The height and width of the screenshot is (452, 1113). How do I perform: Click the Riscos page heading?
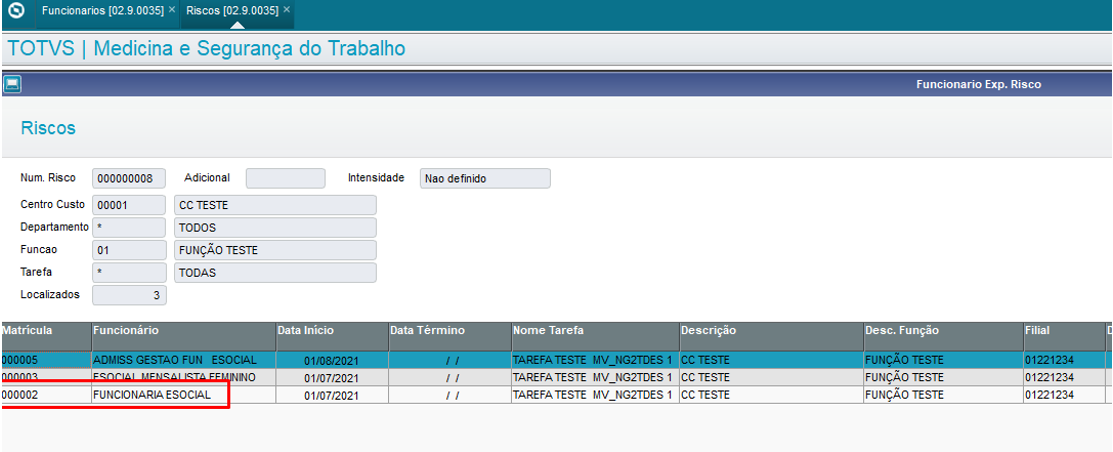tap(48, 128)
